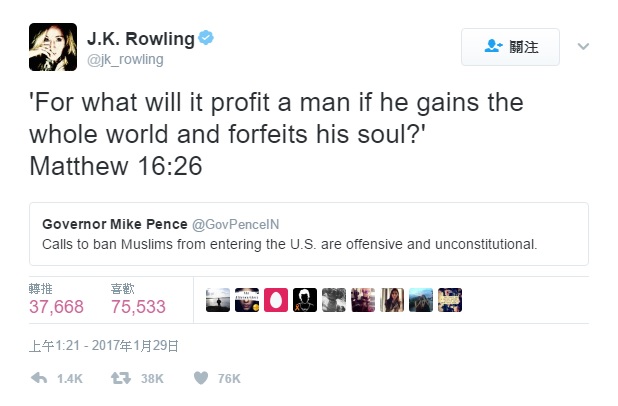
Task: Retweet using the retweet arrows icon
Action: point(121,378)
